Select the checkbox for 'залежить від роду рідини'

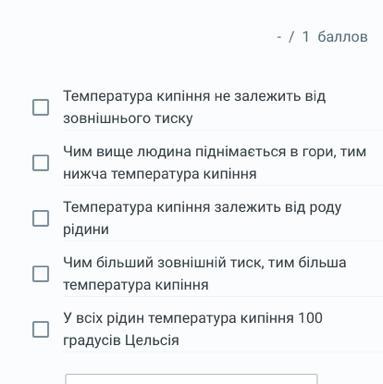pos(41,218)
